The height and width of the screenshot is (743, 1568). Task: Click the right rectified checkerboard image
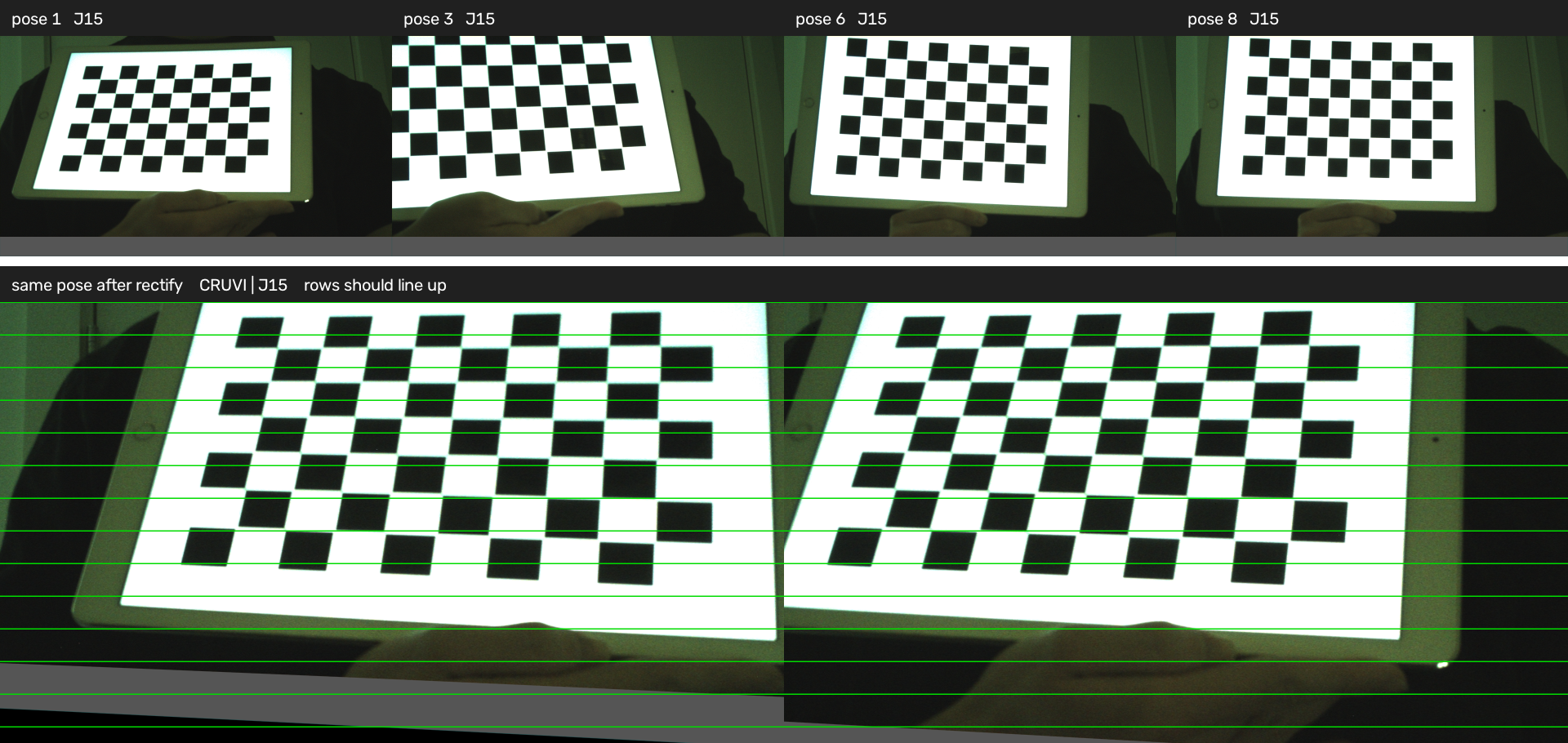pyautogui.click(x=1176, y=523)
